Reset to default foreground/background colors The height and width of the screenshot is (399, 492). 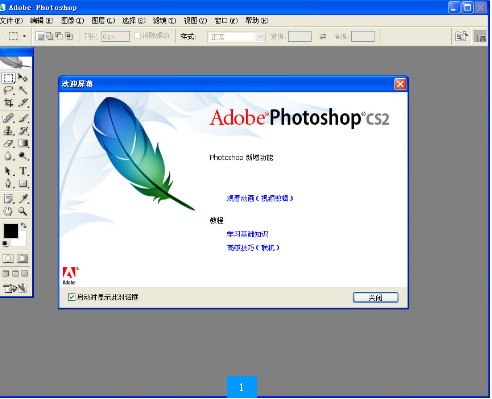5,244
